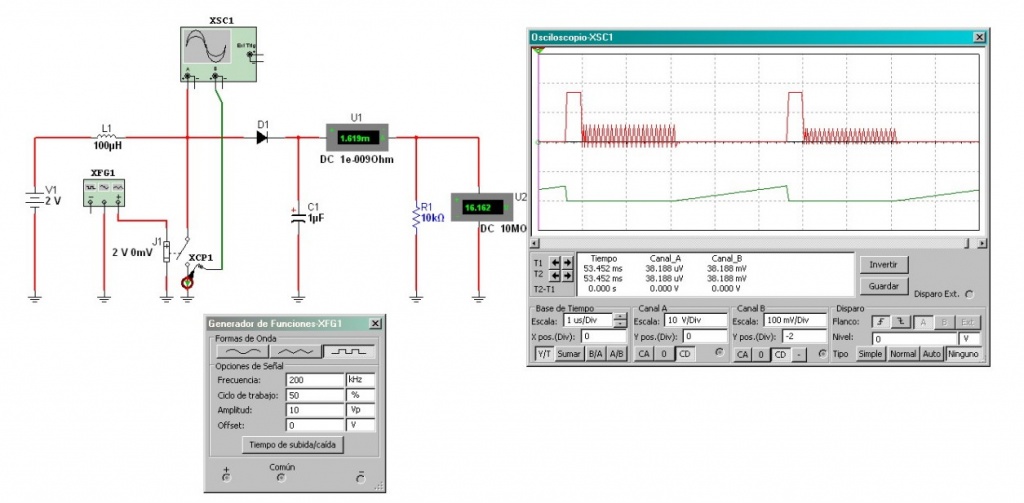Click the oscilloscope horizontal scrollbar track
The width and height of the screenshot is (1024, 503).
pyautogui.click(x=750, y=243)
